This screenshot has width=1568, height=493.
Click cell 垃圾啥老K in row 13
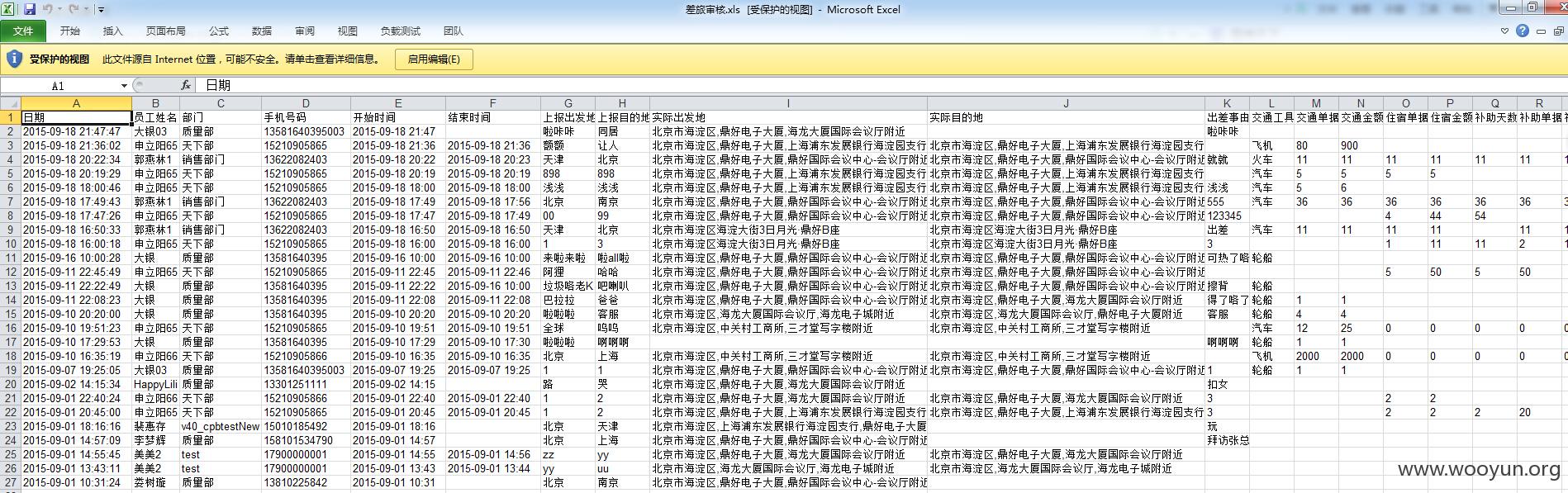568,286
